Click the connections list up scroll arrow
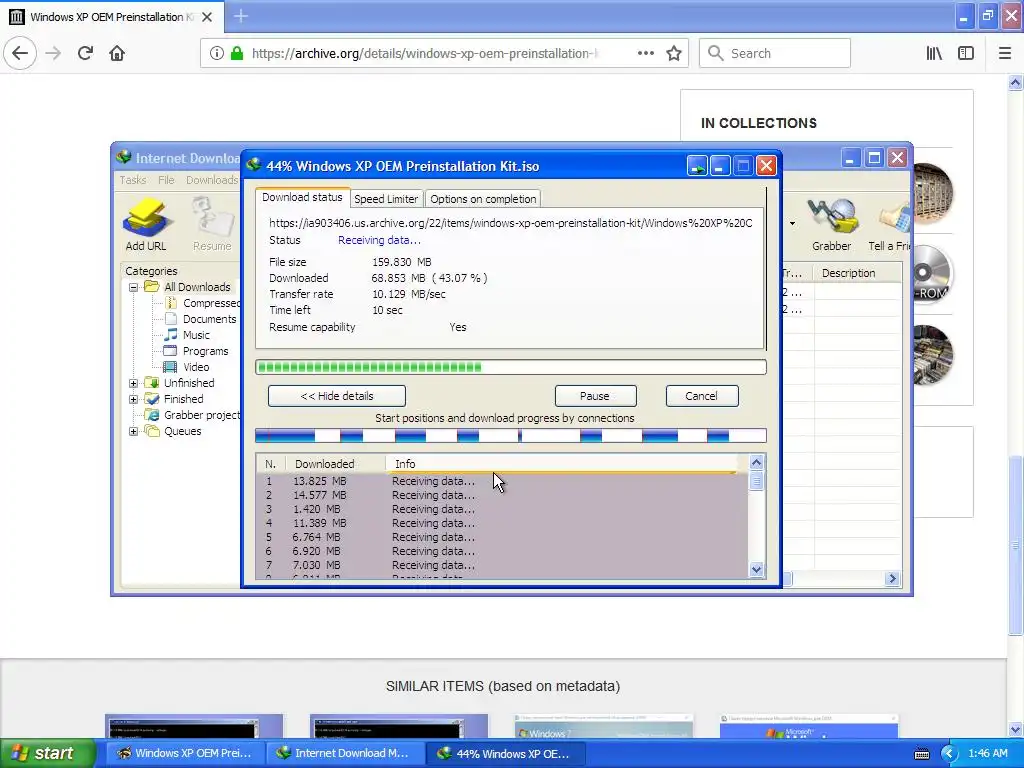 tap(756, 462)
